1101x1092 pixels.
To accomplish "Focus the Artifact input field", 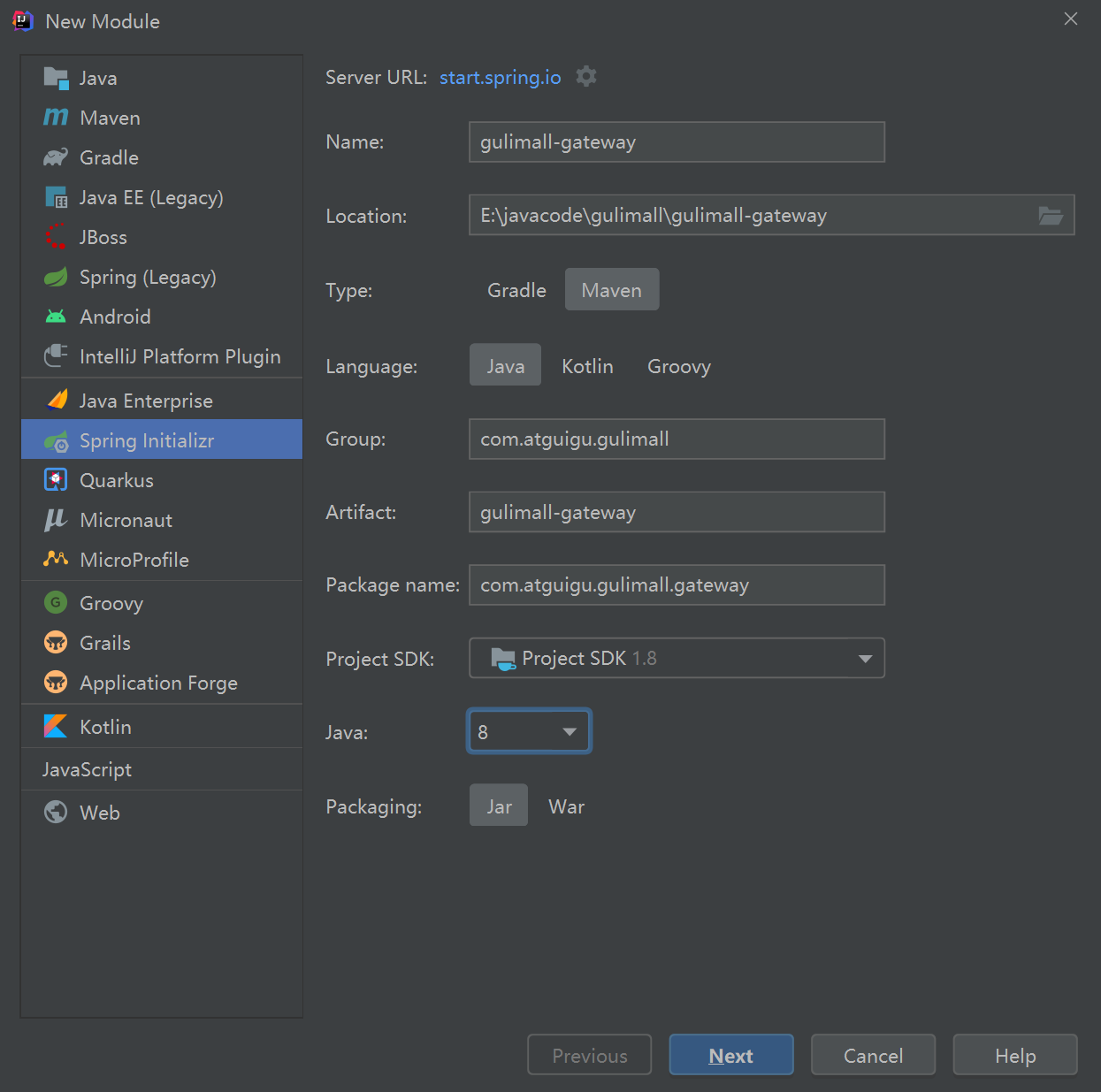I will pos(677,512).
